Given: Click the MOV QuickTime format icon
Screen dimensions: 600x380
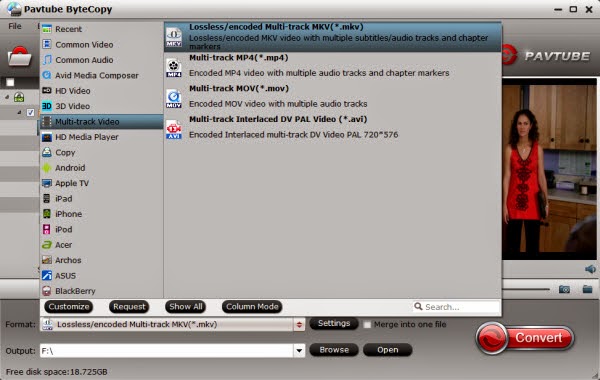Looking at the screenshot, I should (174, 98).
